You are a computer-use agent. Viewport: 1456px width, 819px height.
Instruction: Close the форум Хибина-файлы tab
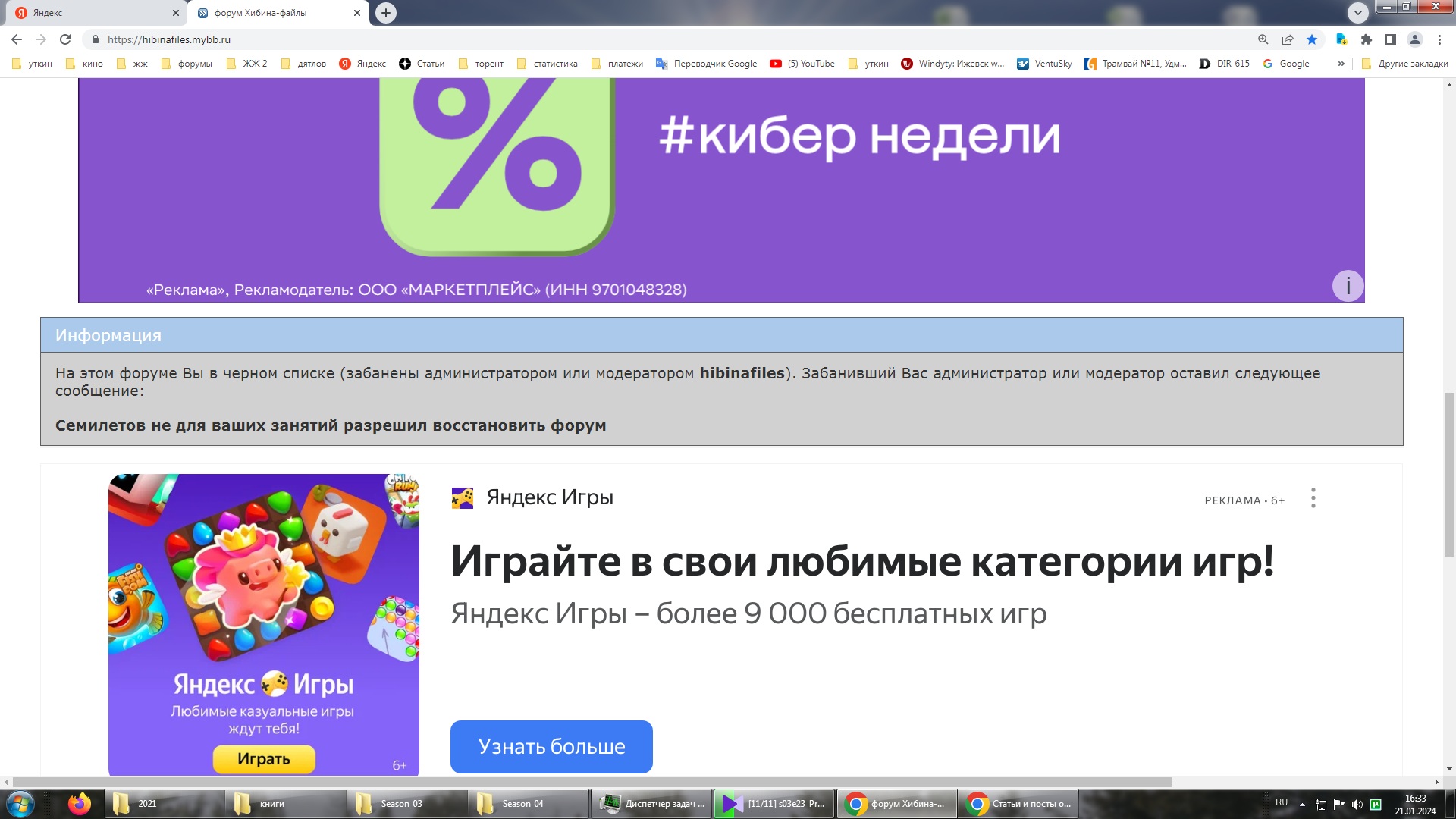click(x=357, y=13)
